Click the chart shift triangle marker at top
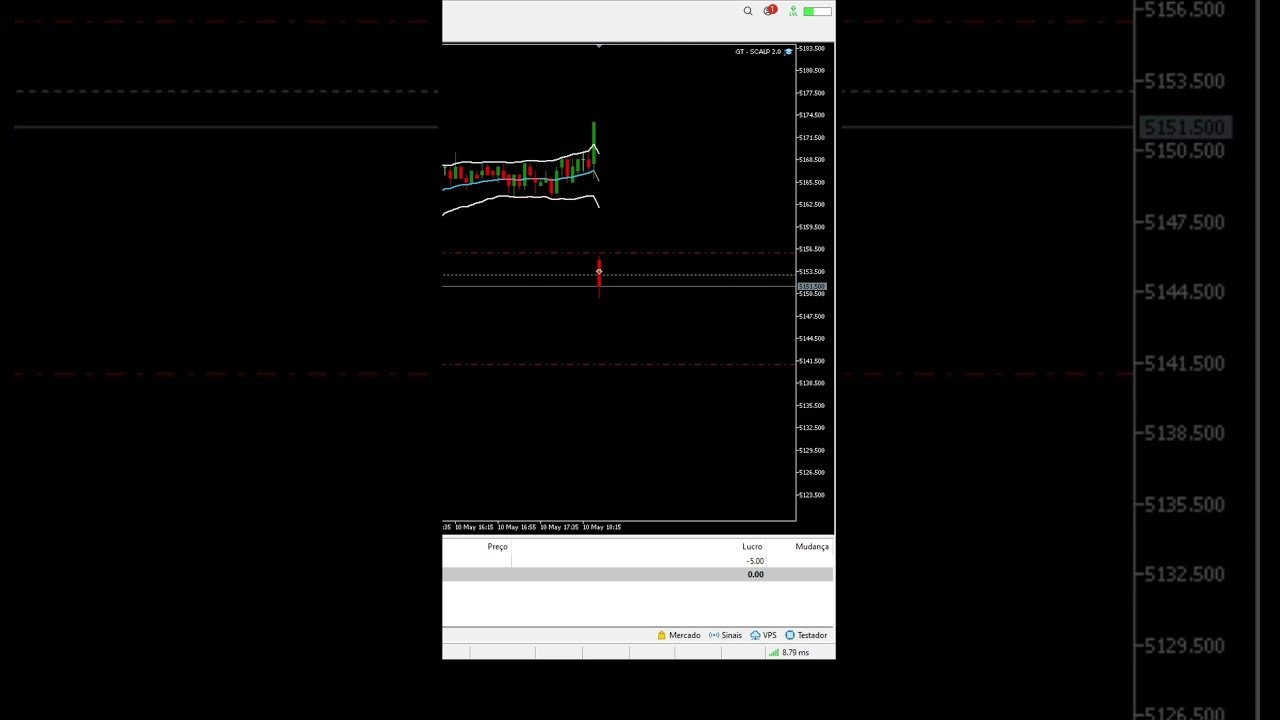This screenshot has height=720, width=1280. click(599, 46)
